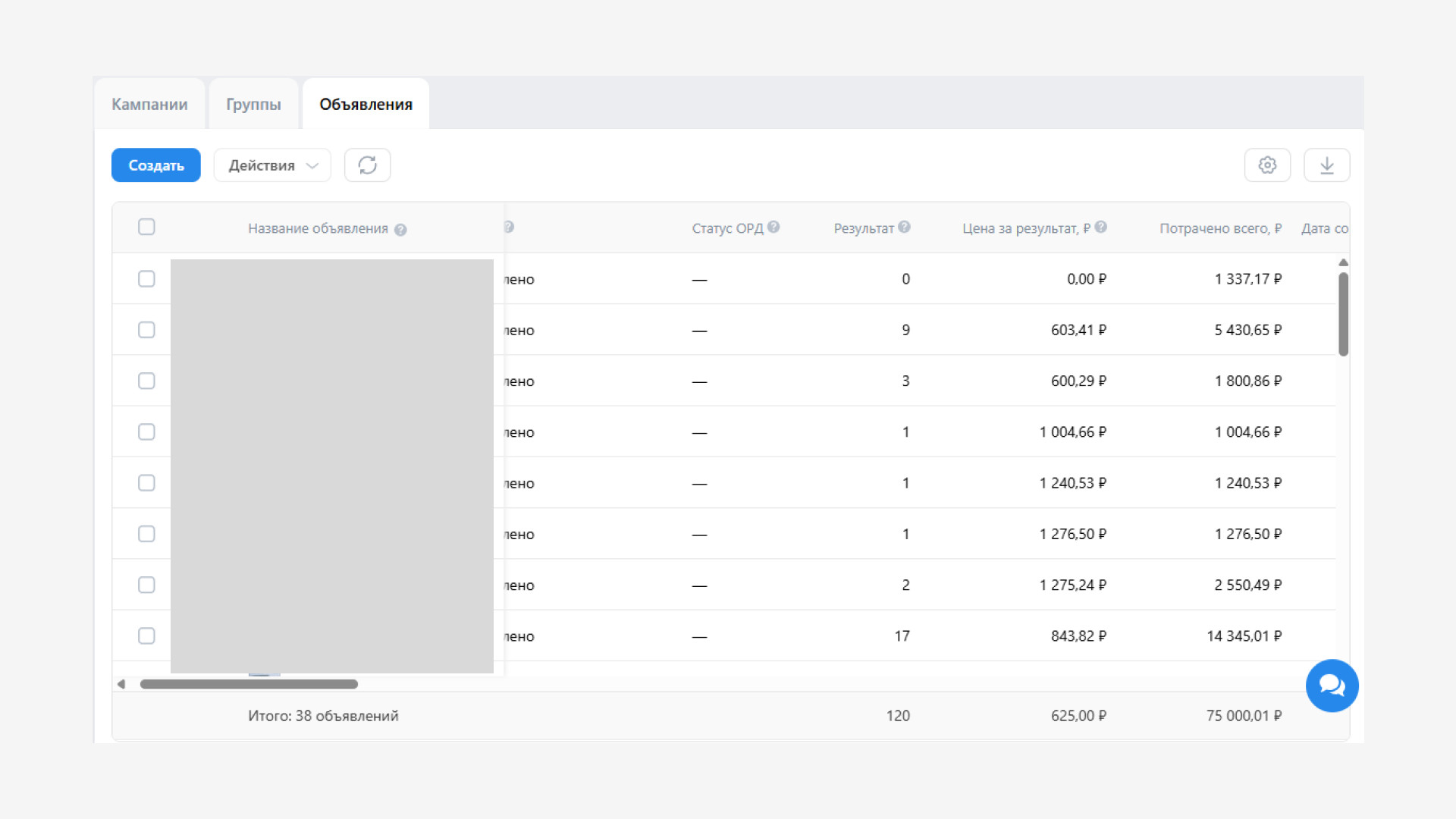Click the vertical scrollbar thumb
Screen dimensions: 1456x819
pyautogui.click(x=1343, y=314)
